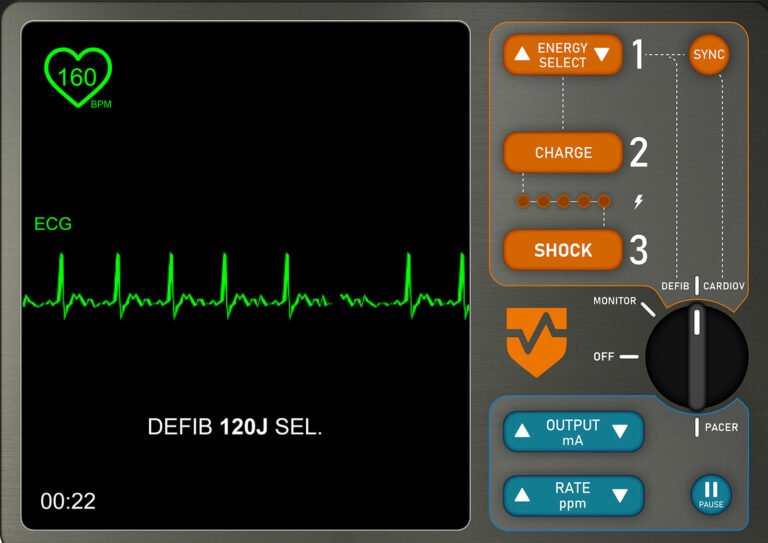Decrease pacer rate ppm with down arrow

click(x=619, y=495)
